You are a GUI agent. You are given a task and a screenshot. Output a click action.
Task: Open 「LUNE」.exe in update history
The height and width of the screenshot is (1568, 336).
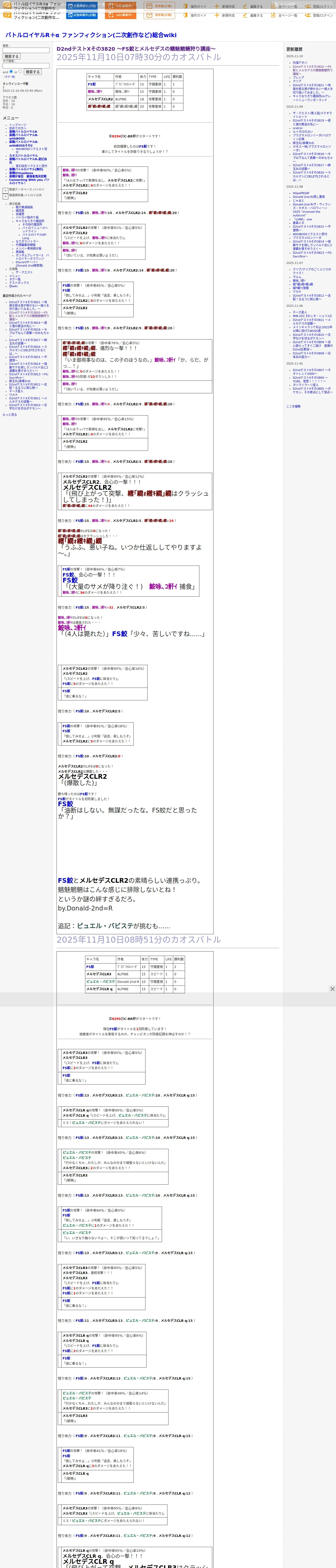[x=303, y=219]
